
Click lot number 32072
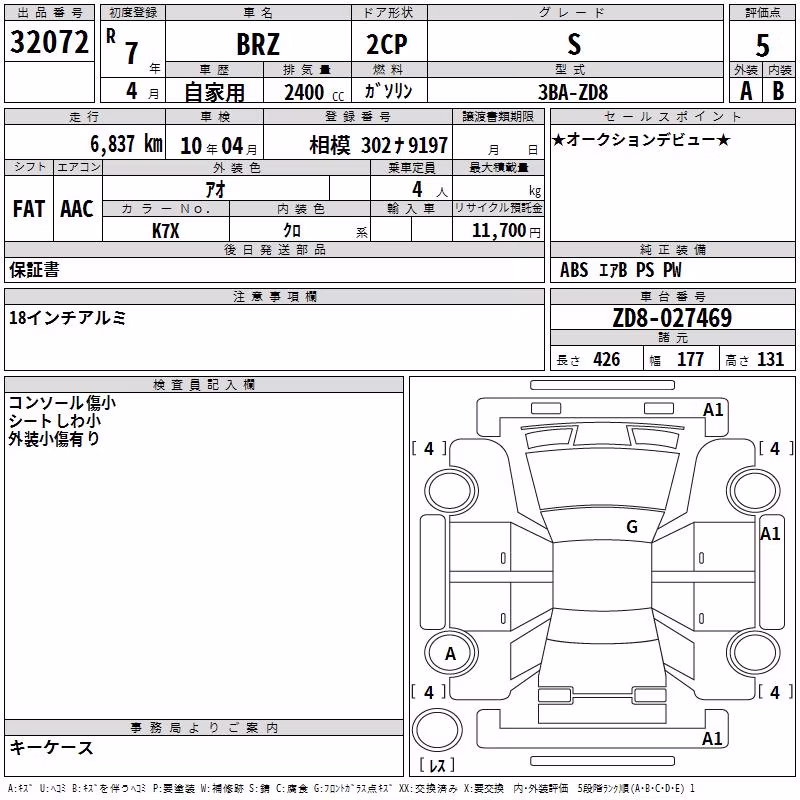click(49, 42)
